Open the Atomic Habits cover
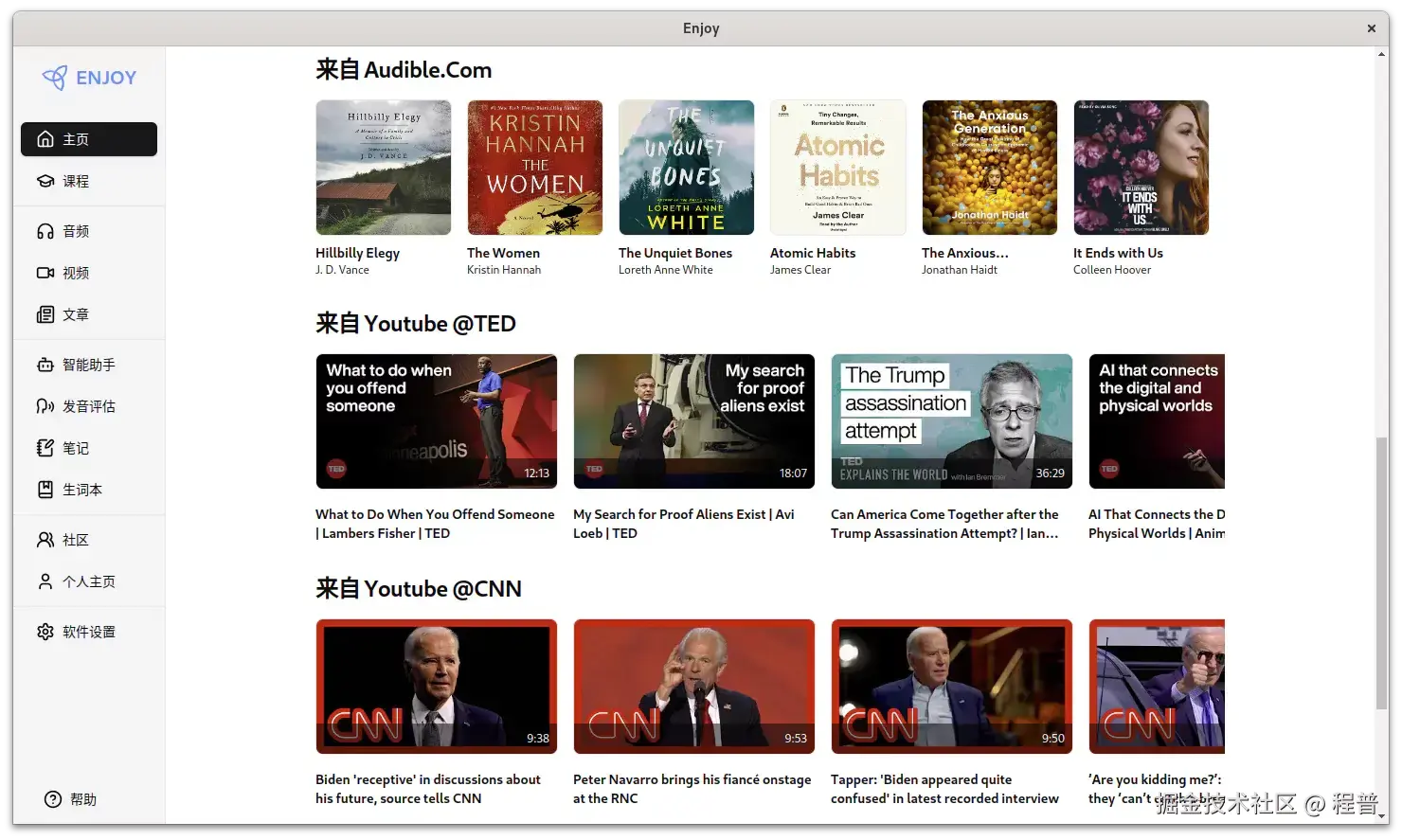1402x840 pixels. coord(838,168)
